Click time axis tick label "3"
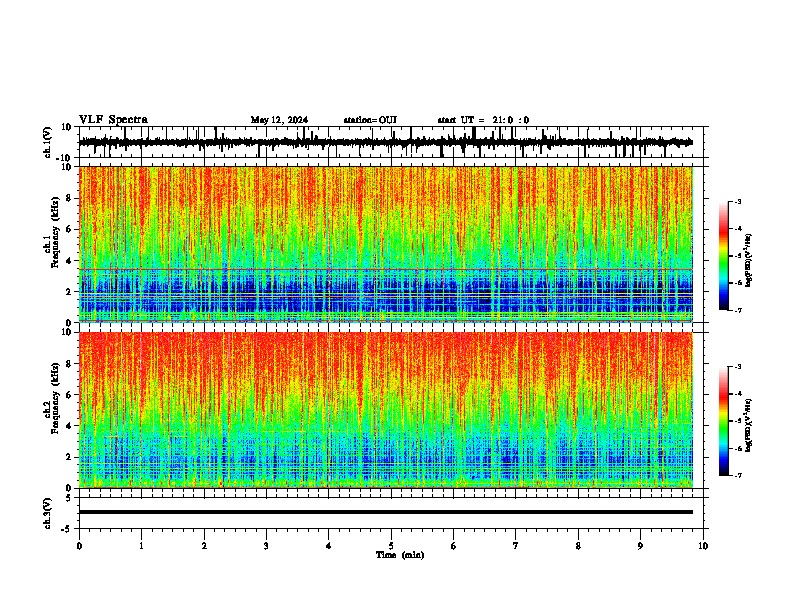 pyautogui.click(x=266, y=546)
